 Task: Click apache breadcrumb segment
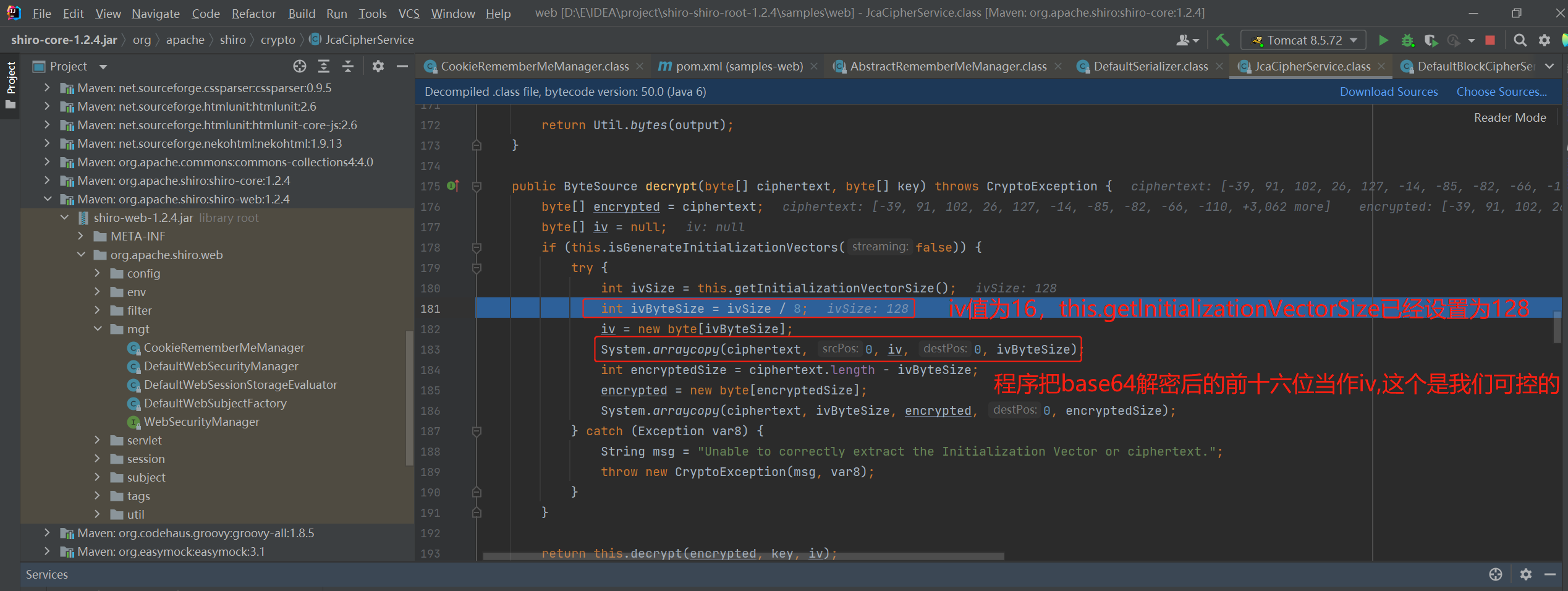[x=185, y=40]
